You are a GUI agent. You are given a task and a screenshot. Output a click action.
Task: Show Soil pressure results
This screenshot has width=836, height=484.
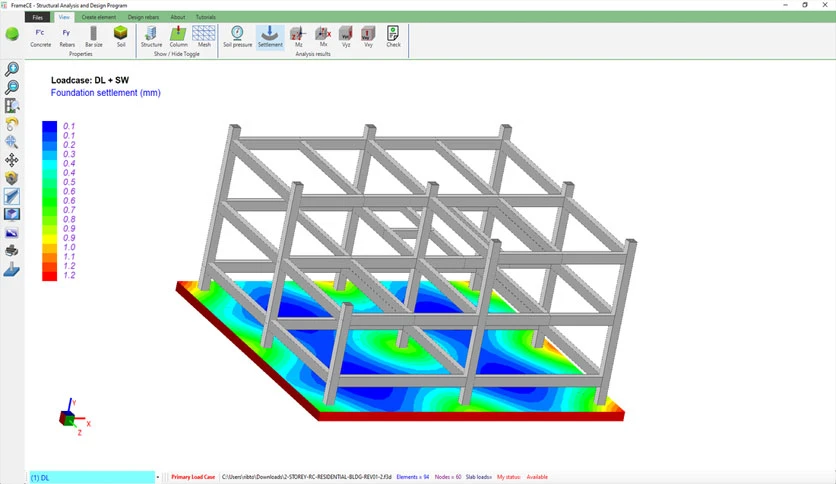click(x=237, y=37)
